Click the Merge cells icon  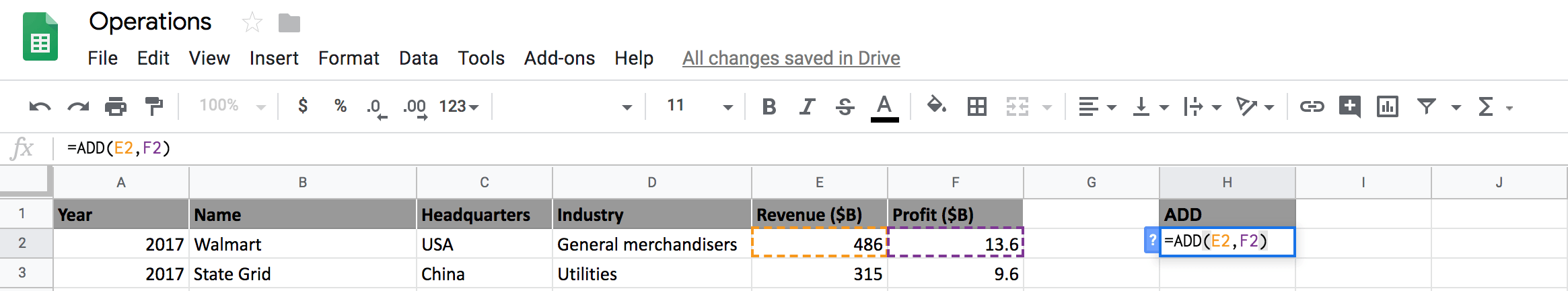(1018, 106)
